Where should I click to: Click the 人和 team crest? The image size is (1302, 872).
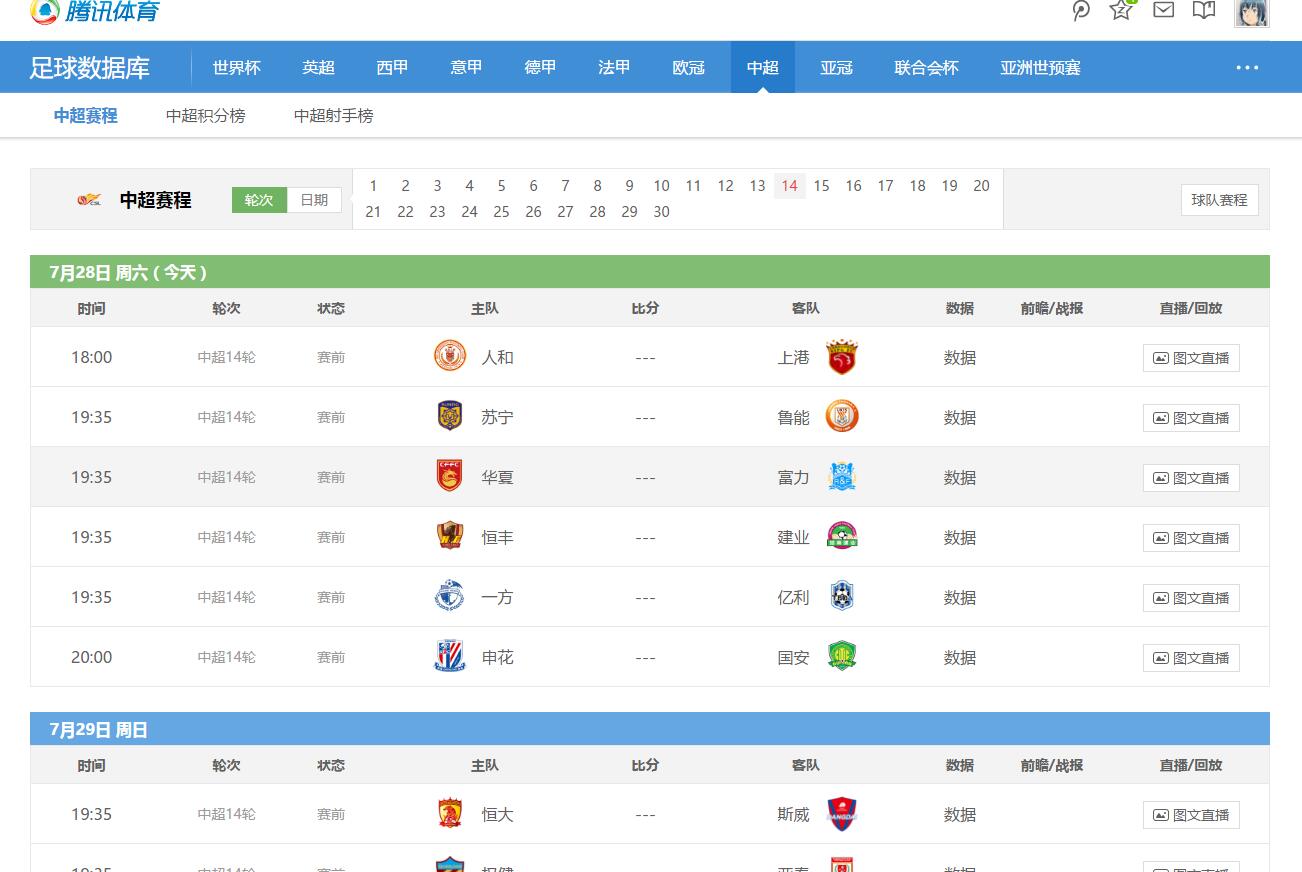[449, 356]
